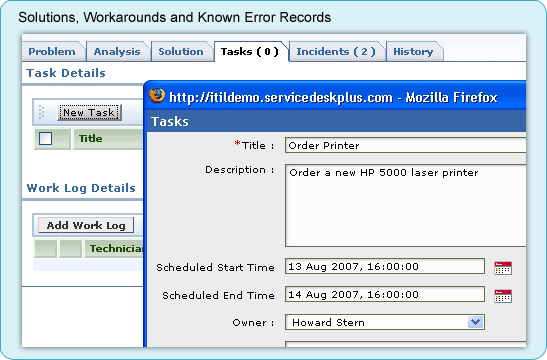
Task: Click the Work Log Details section heading
Action: 81,188
